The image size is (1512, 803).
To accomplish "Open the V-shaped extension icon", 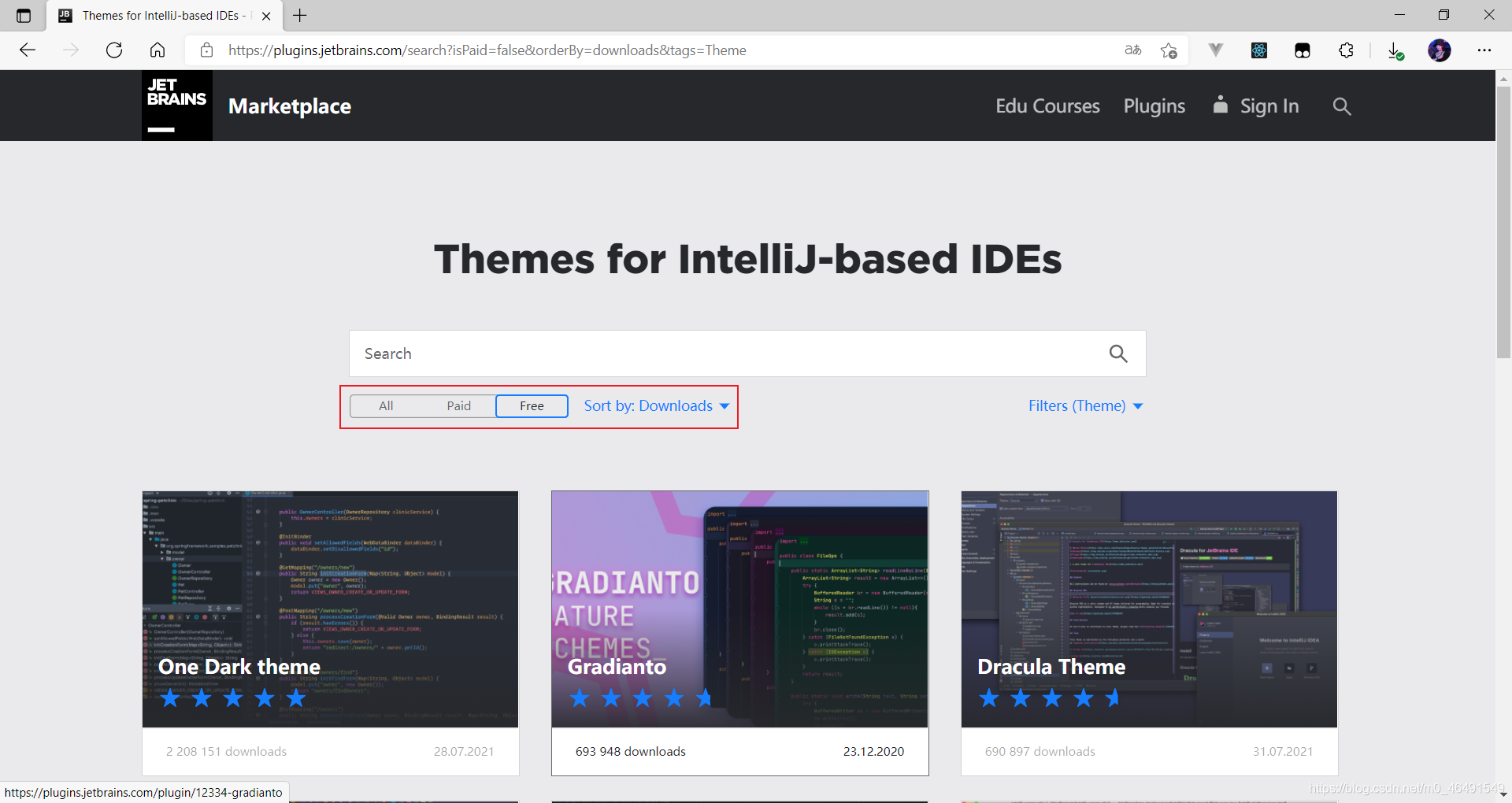I will pos(1216,50).
